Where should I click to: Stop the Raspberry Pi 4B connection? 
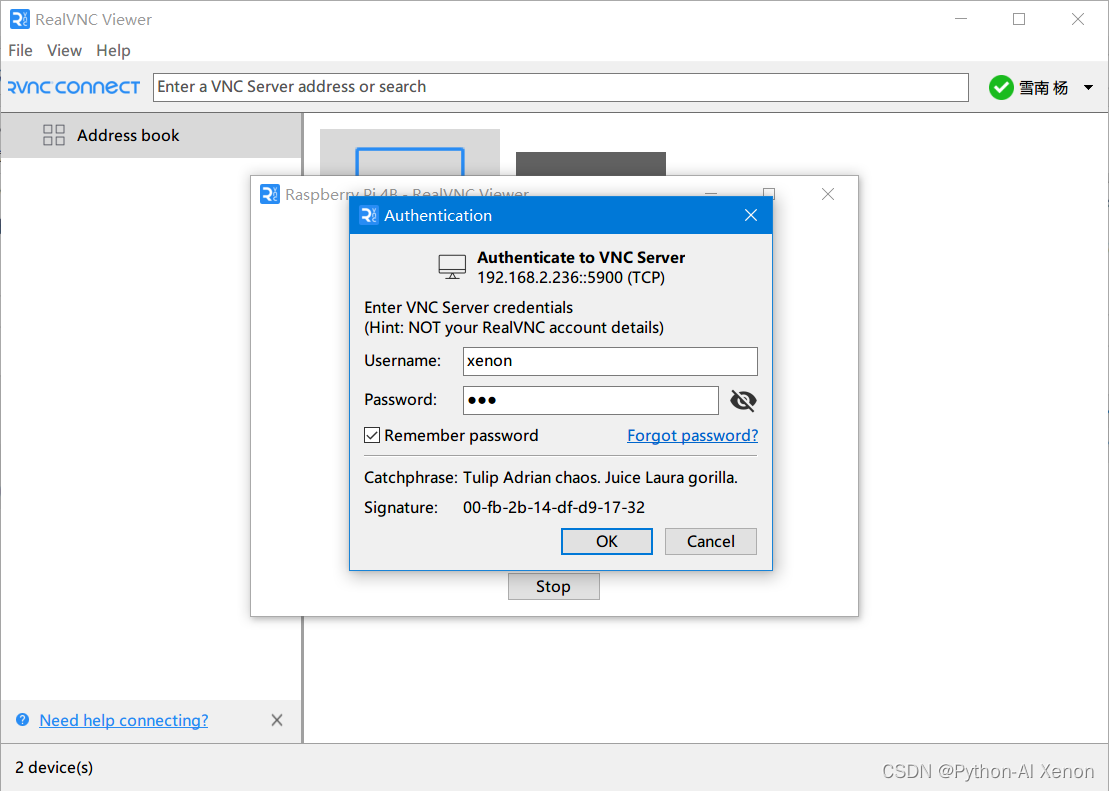click(553, 587)
